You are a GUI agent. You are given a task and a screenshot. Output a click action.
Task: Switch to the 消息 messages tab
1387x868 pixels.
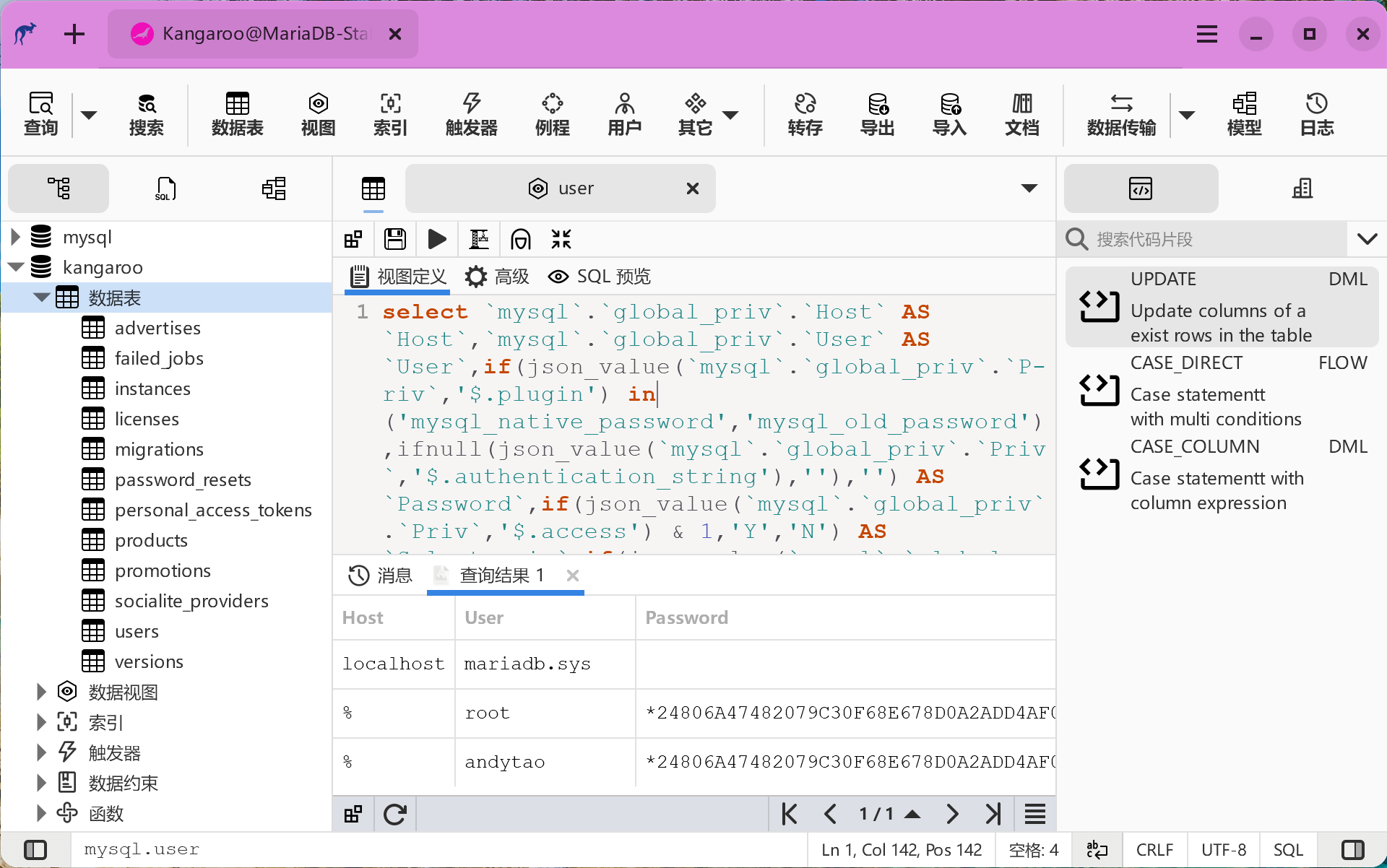[381, 576]
